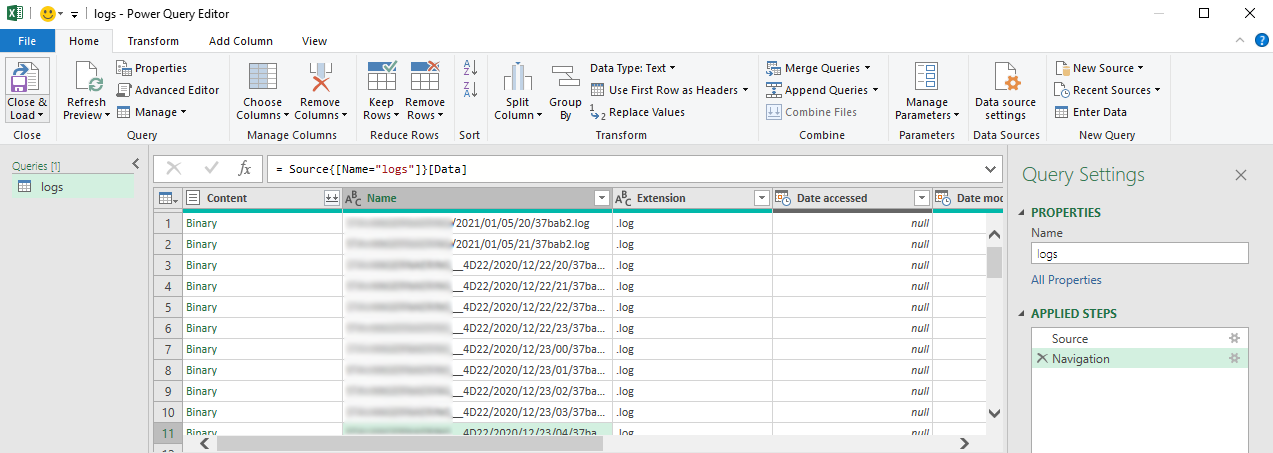The width and height of the screenshot is (1273, 453).
Task: Click Replace Values
Action: pyautogui.click(x=637, y=112)
